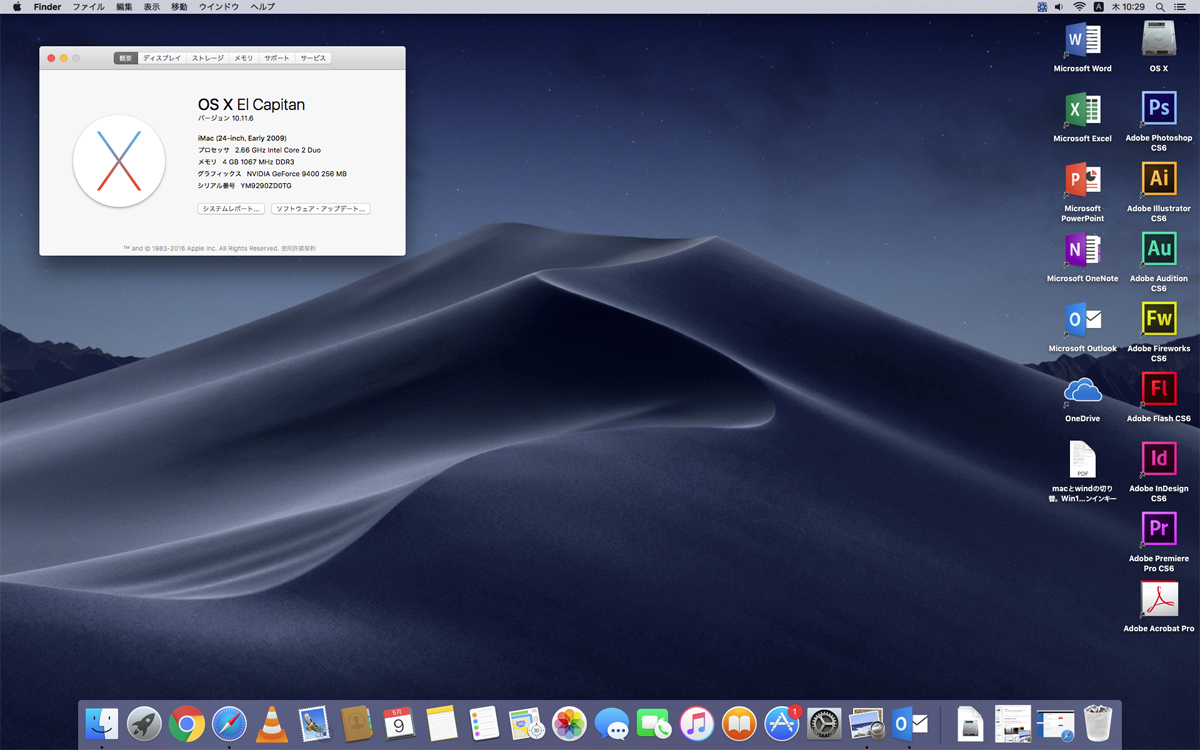Open Adobe Audition CS6

click(x=1158, y=250)
